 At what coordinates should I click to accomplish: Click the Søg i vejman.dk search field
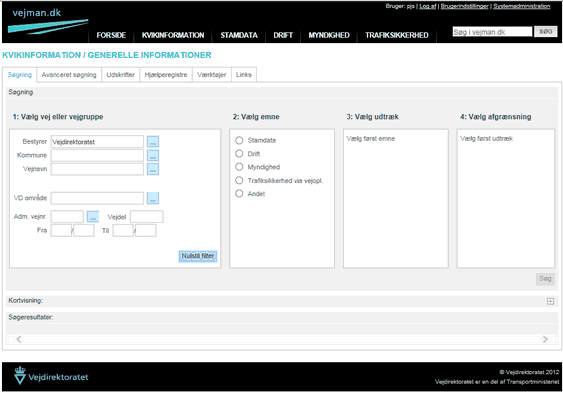click(x=492, y=32)
